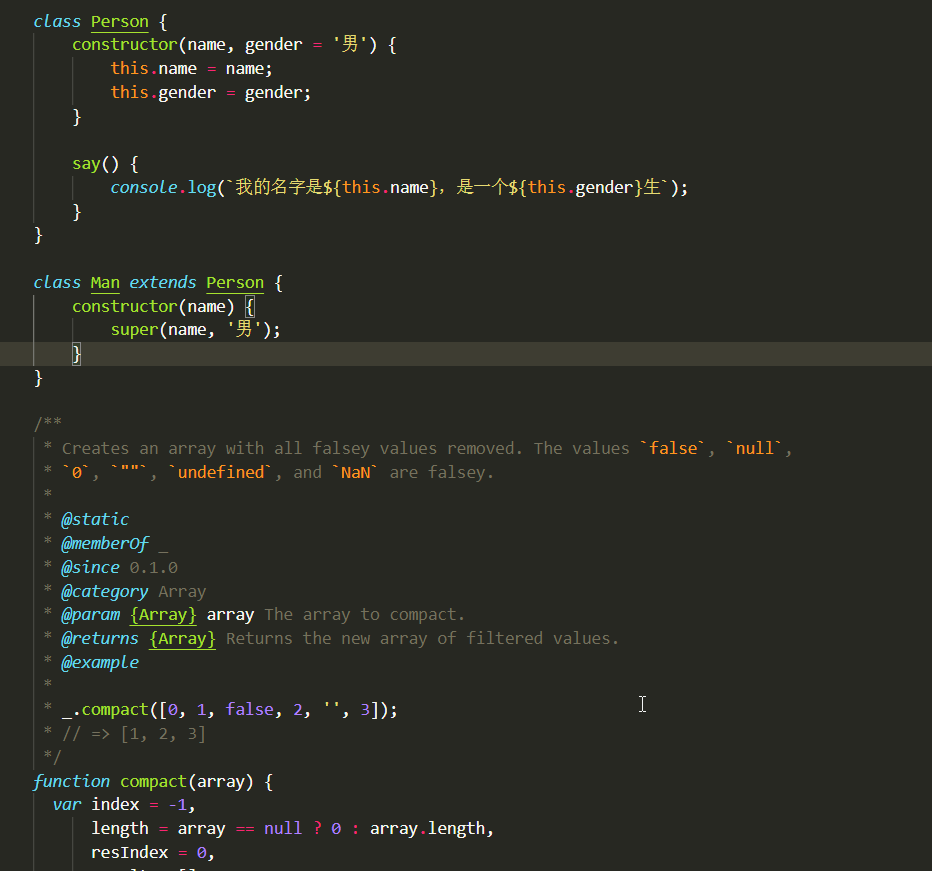The height and width of the screenshot is (871, 932).
Task: Click the 'function compact(array)' declaration
Action: 143,781
